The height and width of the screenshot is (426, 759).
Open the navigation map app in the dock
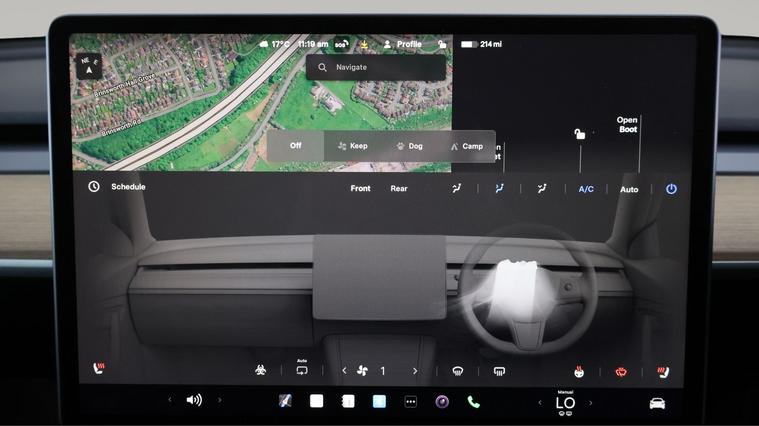(285, 401)
